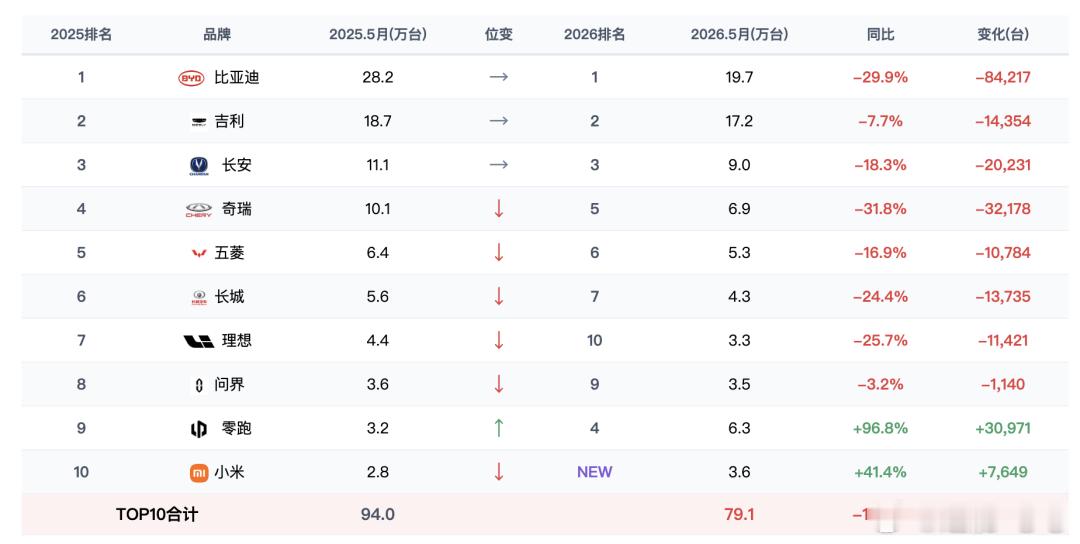Select the 奇瑞 brand name
Image resolution: width=1080 pixels, height=544 pixels.
[236, 209]
